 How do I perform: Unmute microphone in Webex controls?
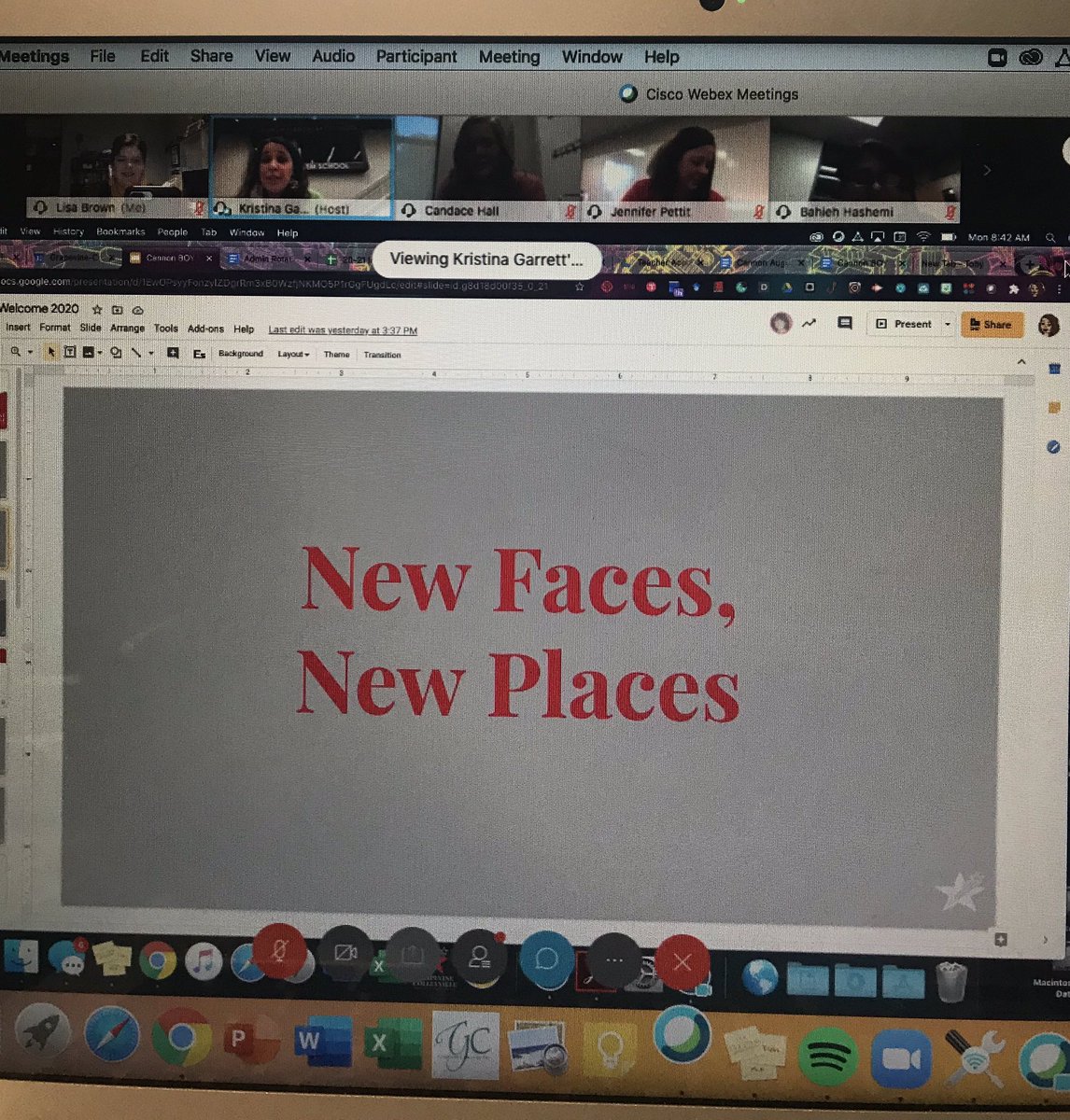tap(279, 950)
